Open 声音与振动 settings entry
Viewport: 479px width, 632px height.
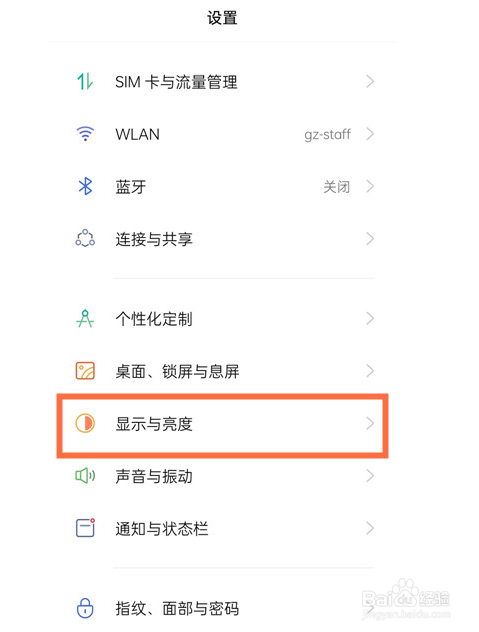tap(223, 476)
